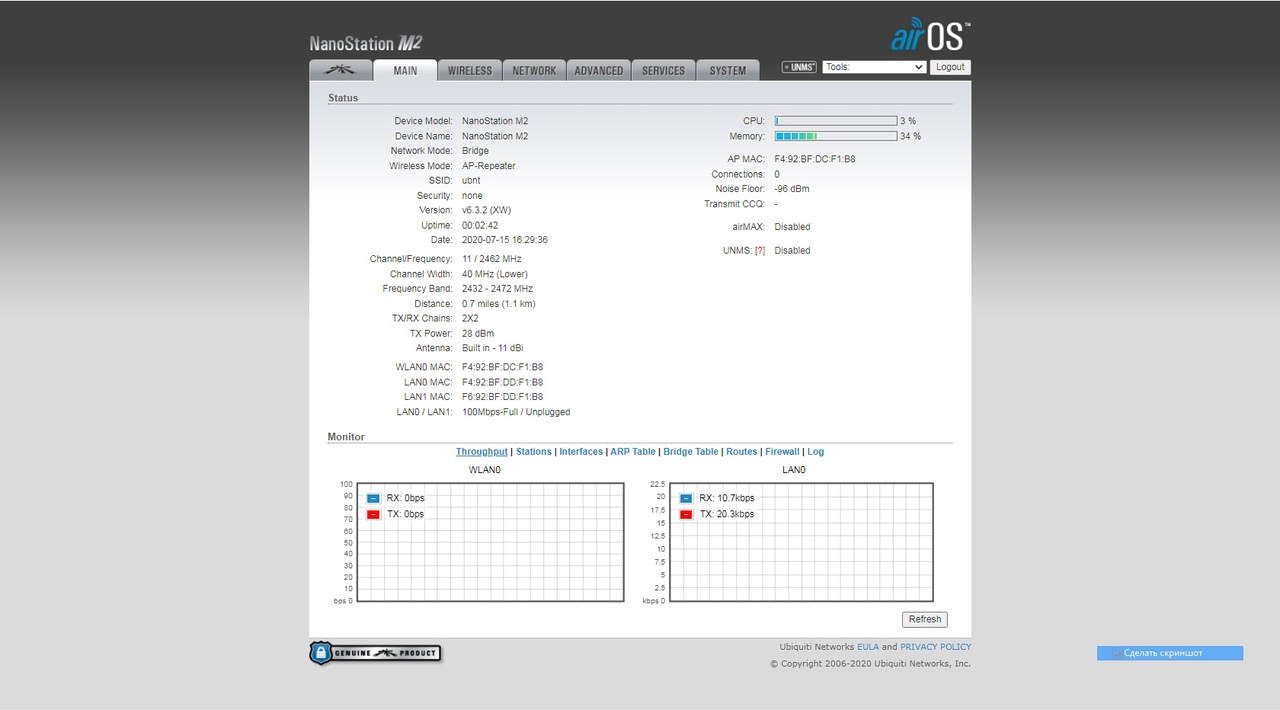The width and height of the screenshot is (1280, 710).
Task: Switch to the MAIN tab
Action: click(x=405, y=70)
